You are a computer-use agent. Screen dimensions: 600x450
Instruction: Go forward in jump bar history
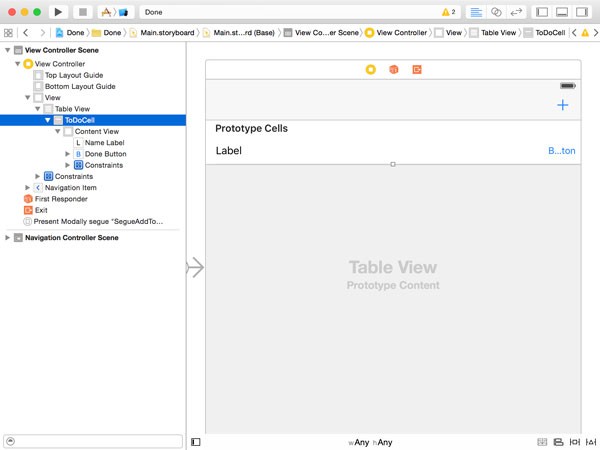(42, 33)
